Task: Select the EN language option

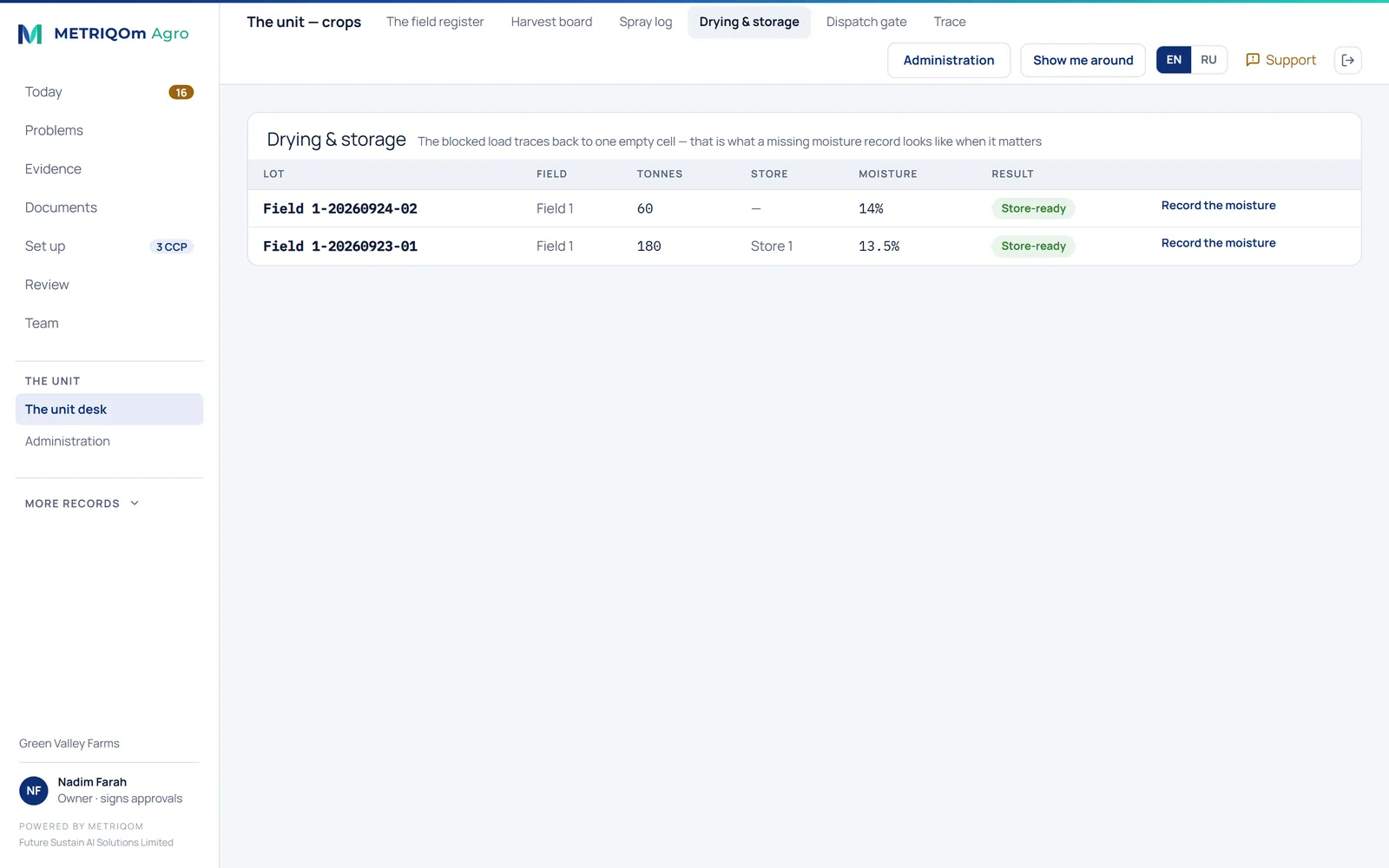Action: click(1174, 60)
